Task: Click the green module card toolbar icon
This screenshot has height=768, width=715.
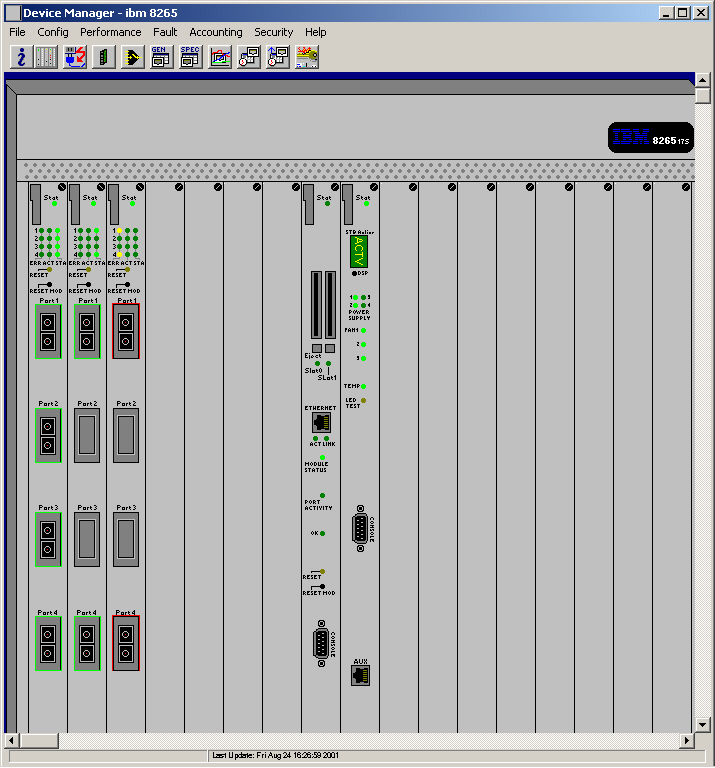Action: pyautogui.click(x=103, y=57)
